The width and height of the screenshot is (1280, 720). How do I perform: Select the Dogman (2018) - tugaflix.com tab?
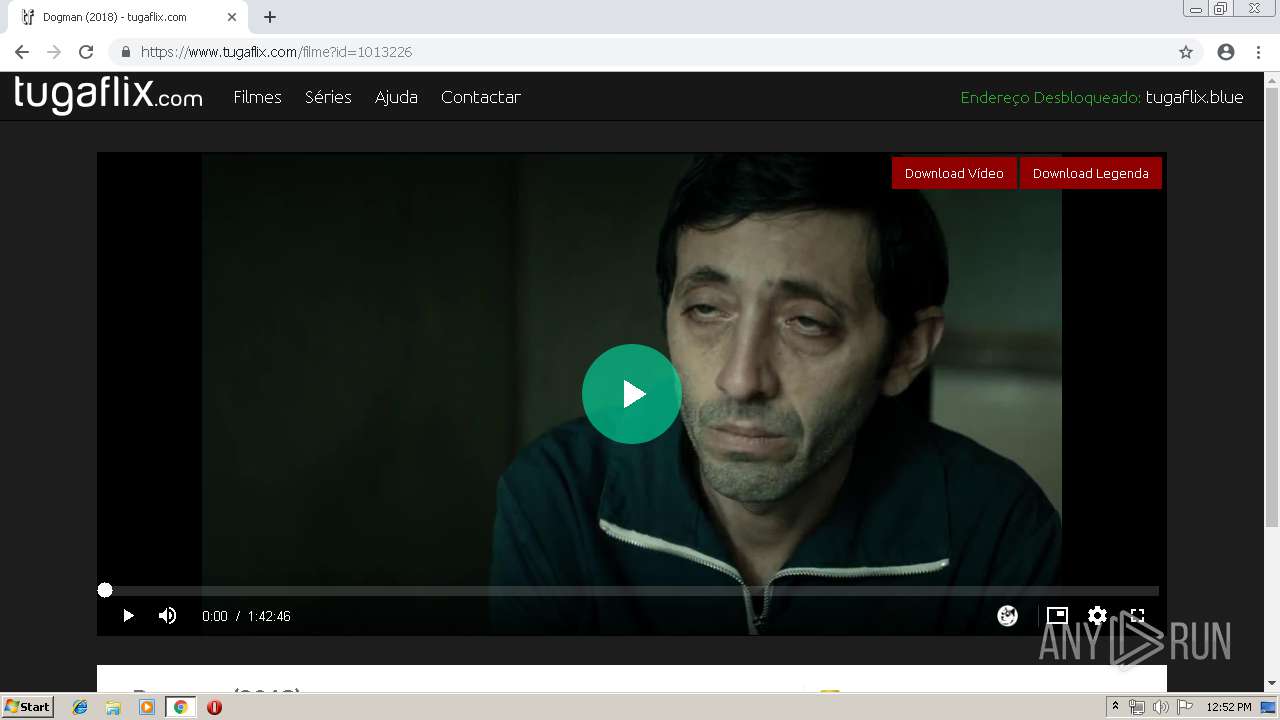pyautogui.click(x=128, y=17)
